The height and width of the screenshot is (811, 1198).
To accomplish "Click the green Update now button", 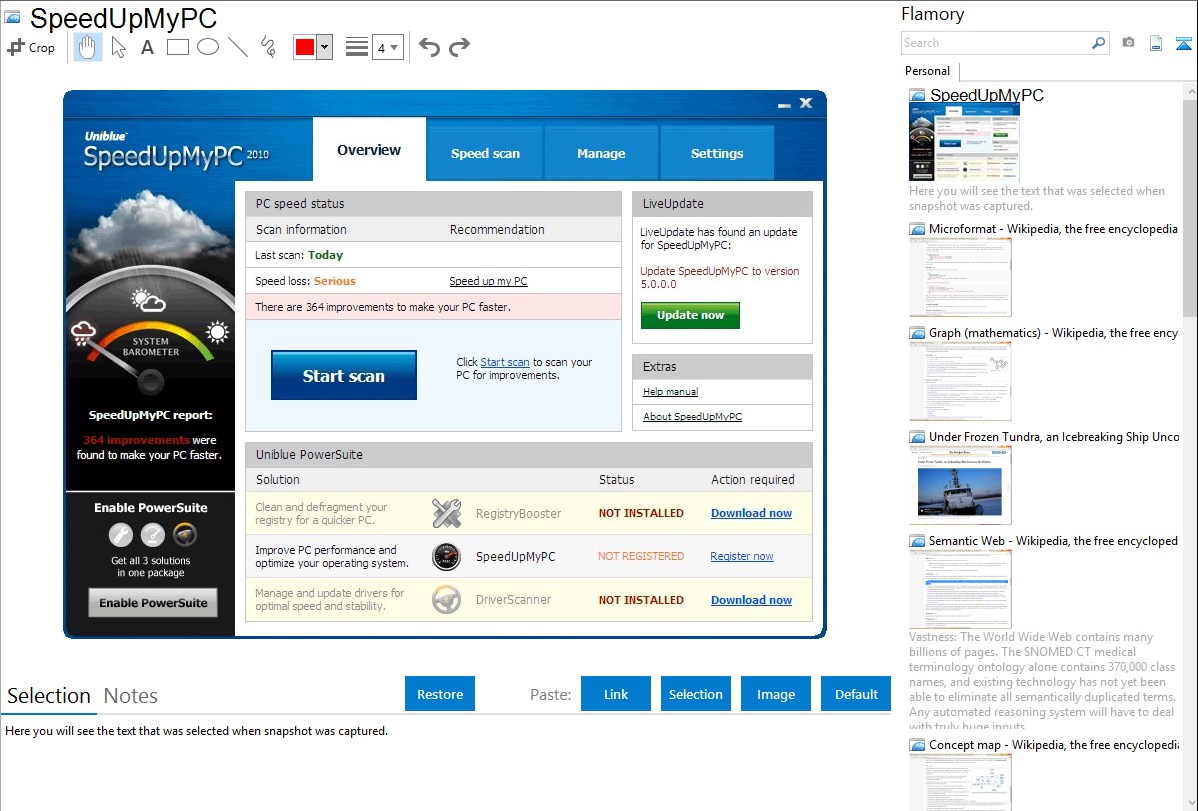I will pyautogui.click(x=690, y=315).
